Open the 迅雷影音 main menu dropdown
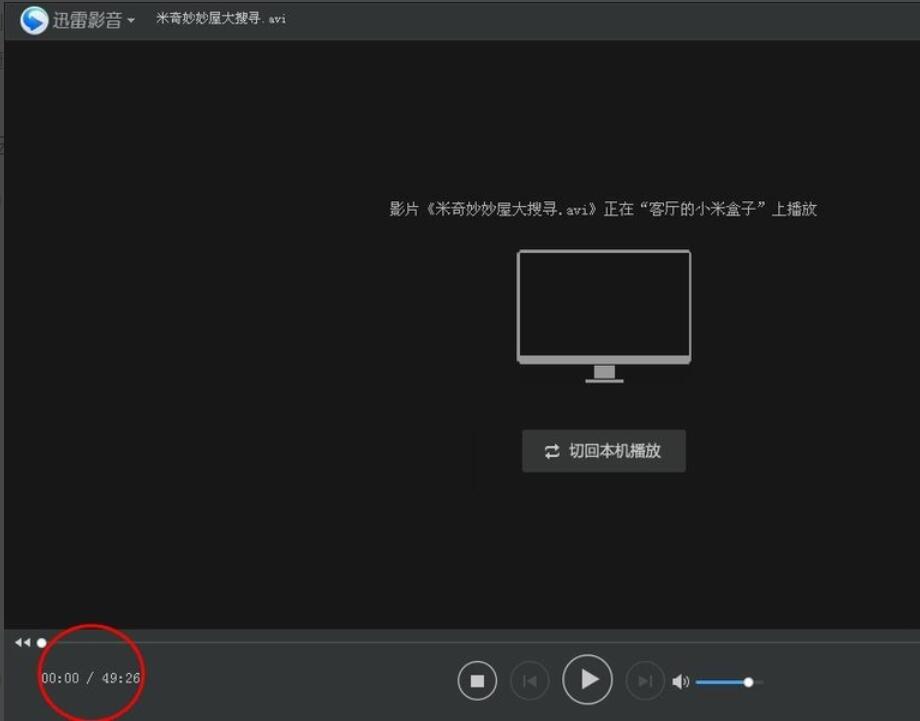 [93, 20]
